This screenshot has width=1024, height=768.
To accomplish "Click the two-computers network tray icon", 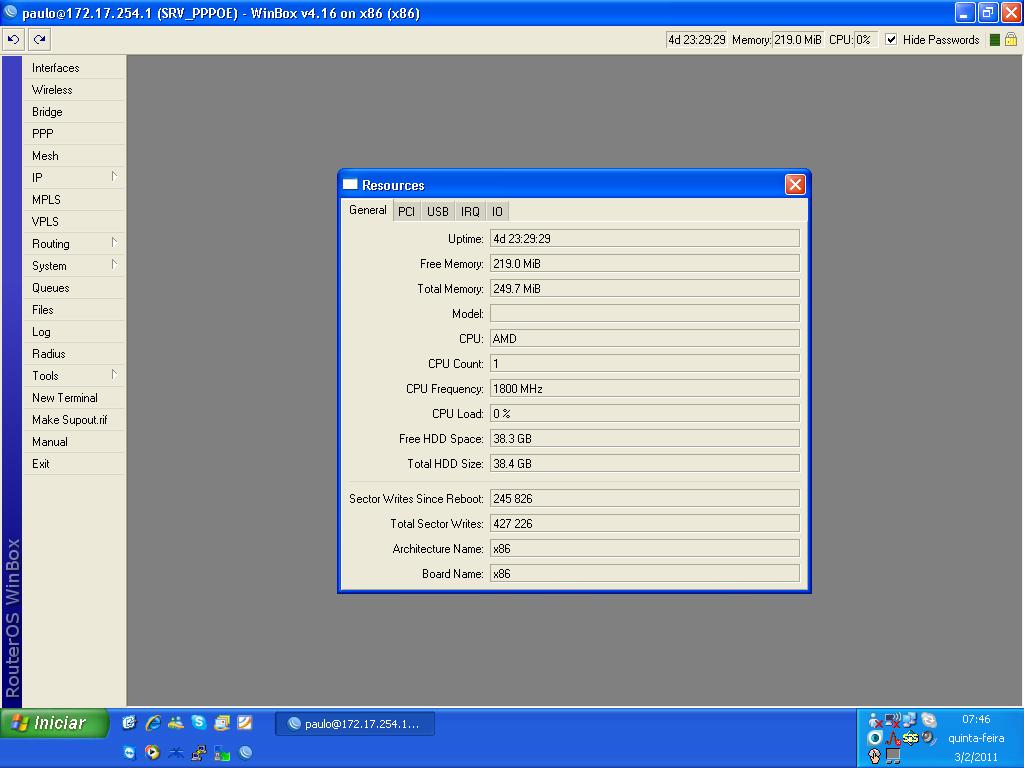I will point(909,720).
